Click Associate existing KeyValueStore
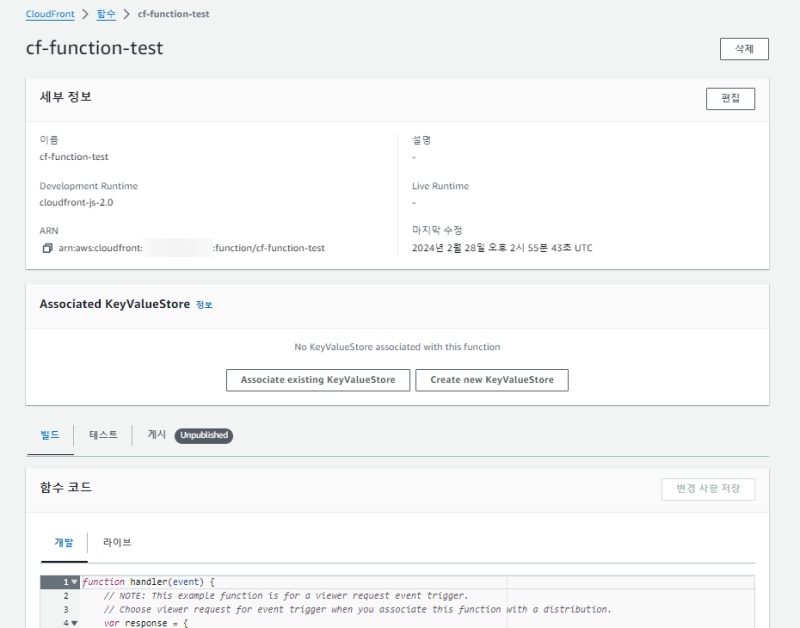 coord(318,380)
